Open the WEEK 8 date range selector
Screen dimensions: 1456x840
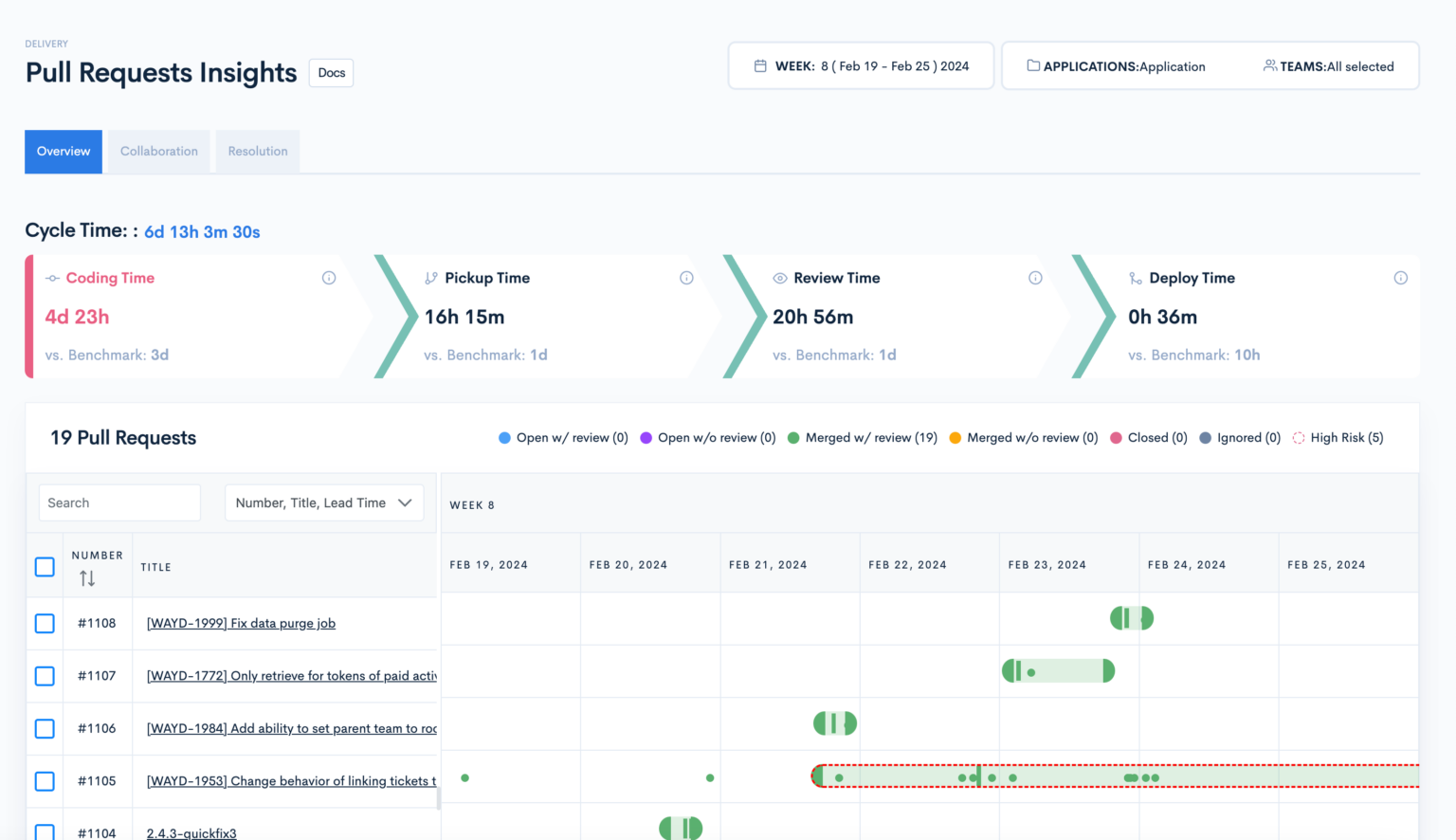[860, 65]
